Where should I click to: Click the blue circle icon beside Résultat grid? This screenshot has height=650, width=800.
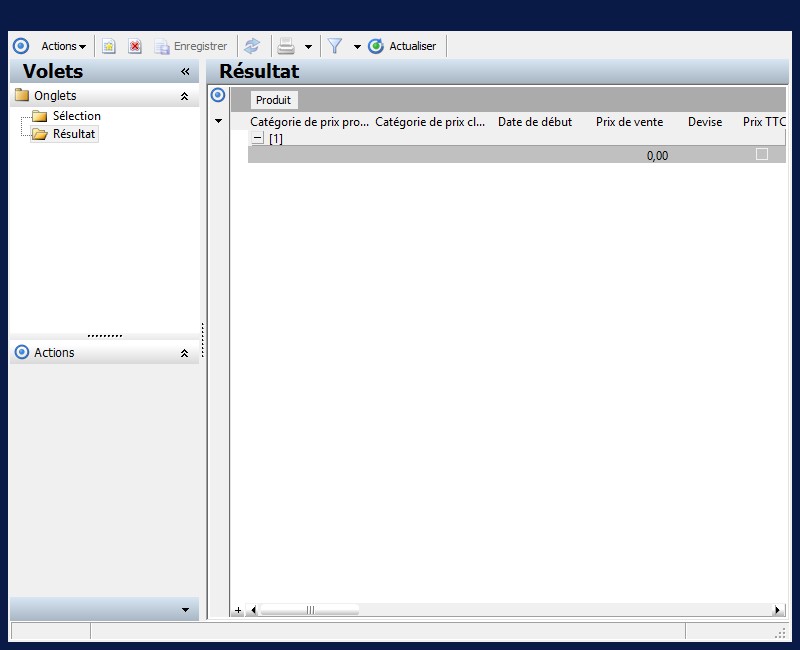(x=218, y=95)
